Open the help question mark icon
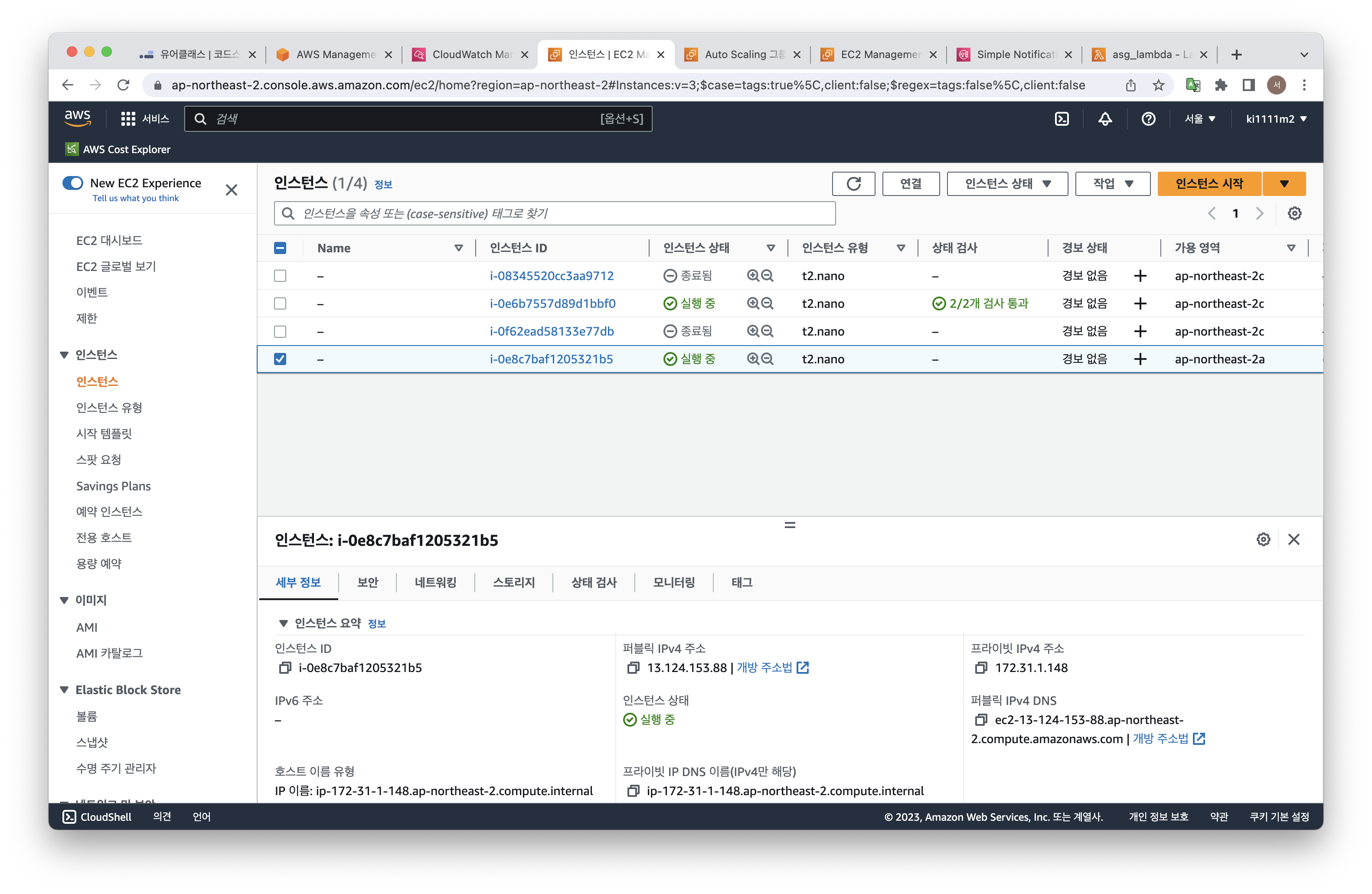This screenshot has height=894, width=1372. tap(1148, 119)
